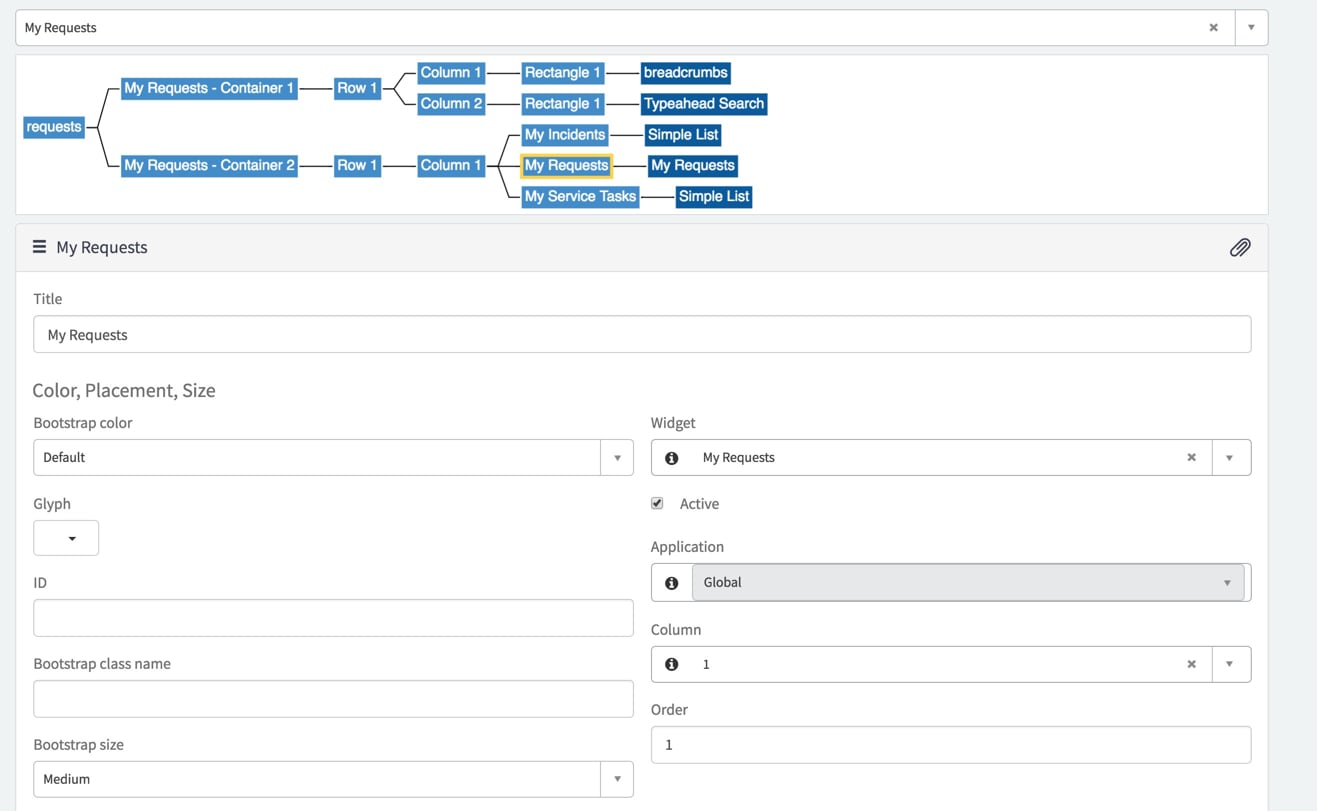Click the Color, Placement, Size section heading

point(124,390)
